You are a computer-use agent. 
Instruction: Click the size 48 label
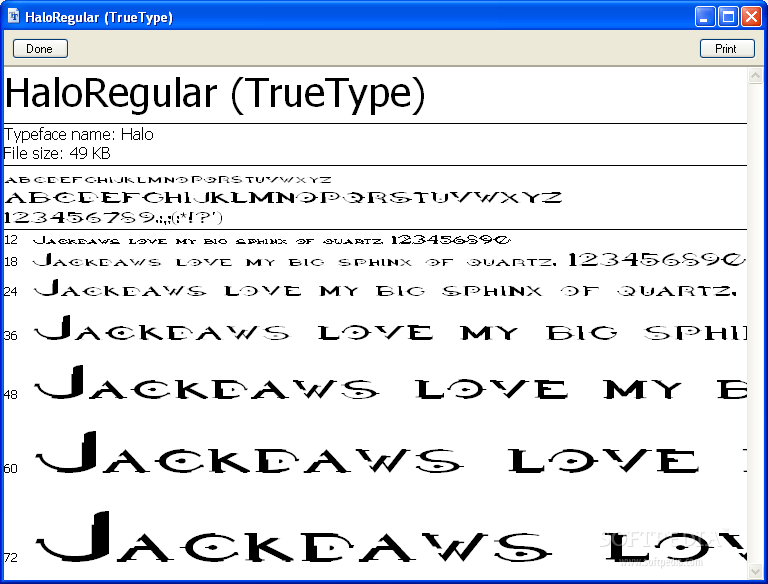coord(11,394)
